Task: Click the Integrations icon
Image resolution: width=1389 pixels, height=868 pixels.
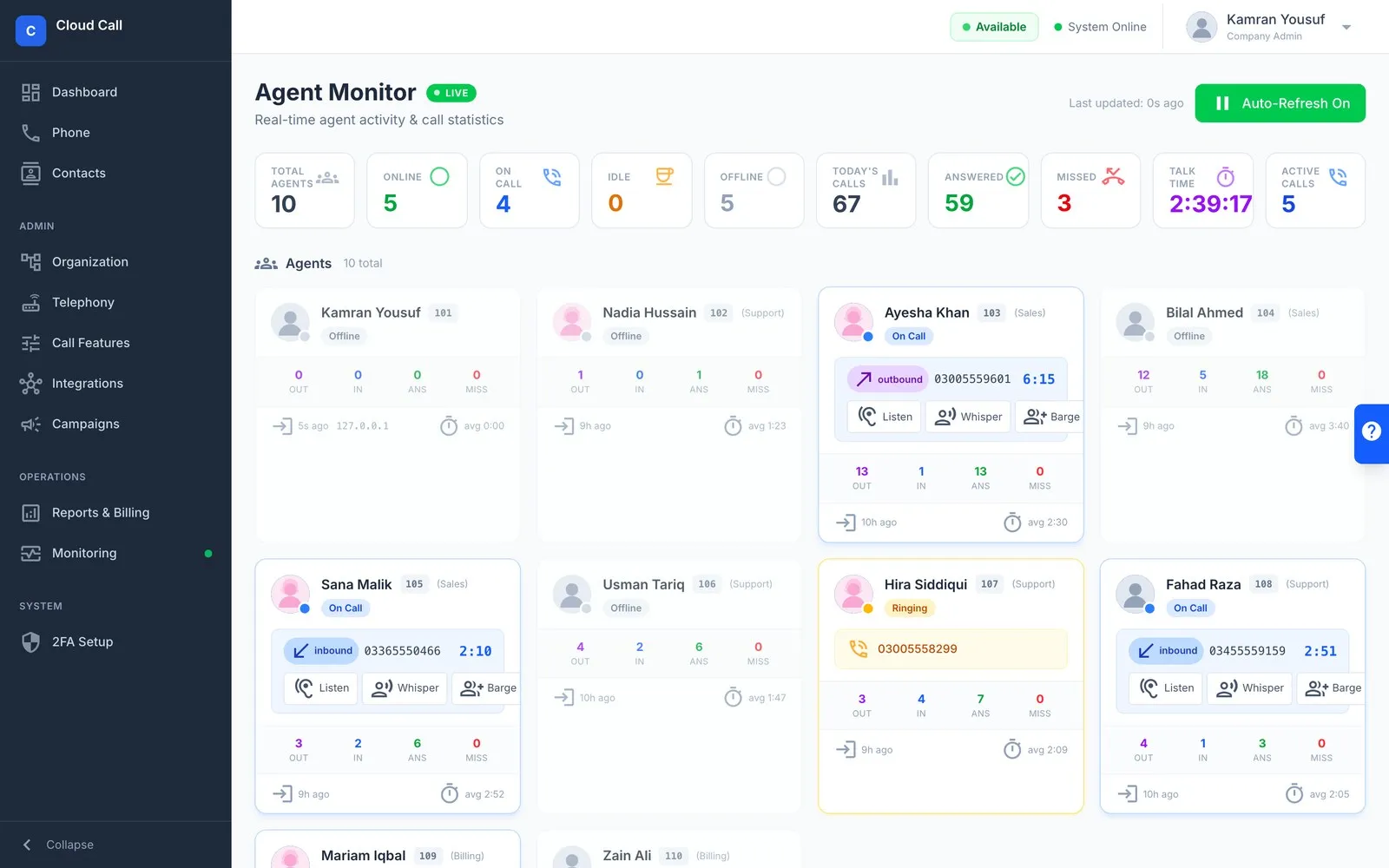Action: (x=31, y=384)
